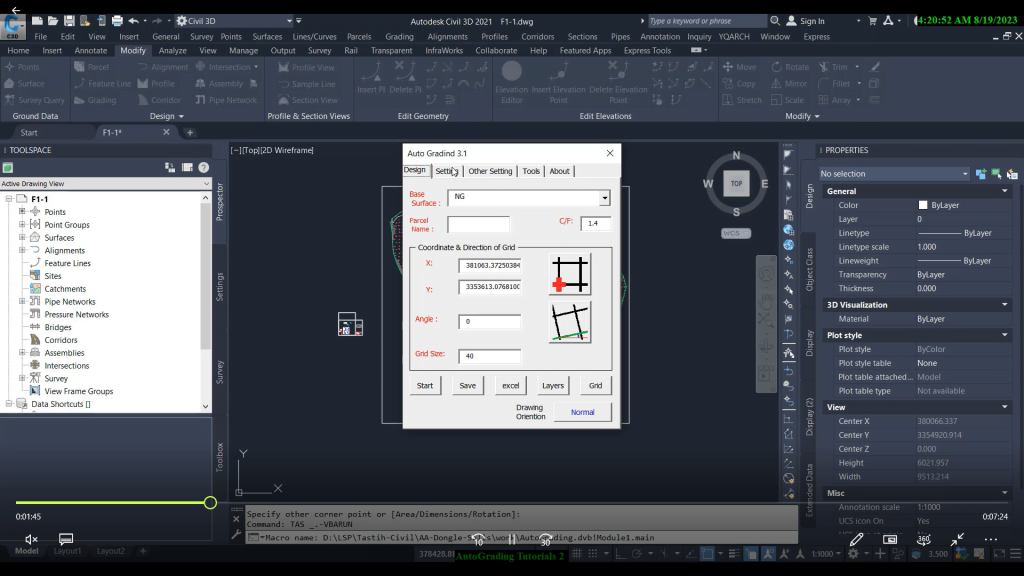Close the Auto Grading dialog
1024x576 pixels.
point(610,153)
